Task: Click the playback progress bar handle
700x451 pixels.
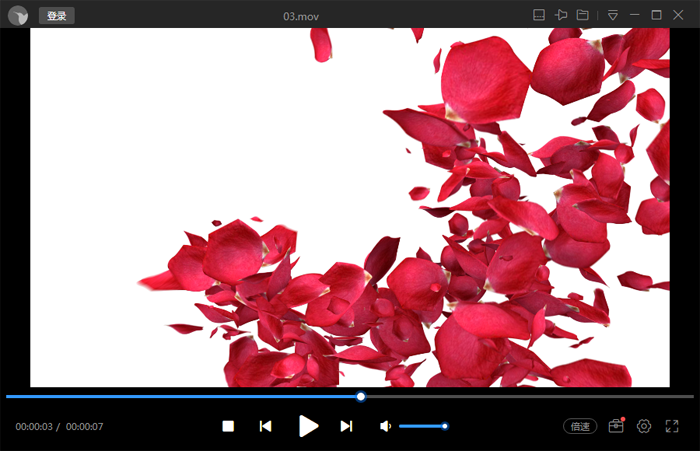Action: pyautogui.click(x=361, y=396)
